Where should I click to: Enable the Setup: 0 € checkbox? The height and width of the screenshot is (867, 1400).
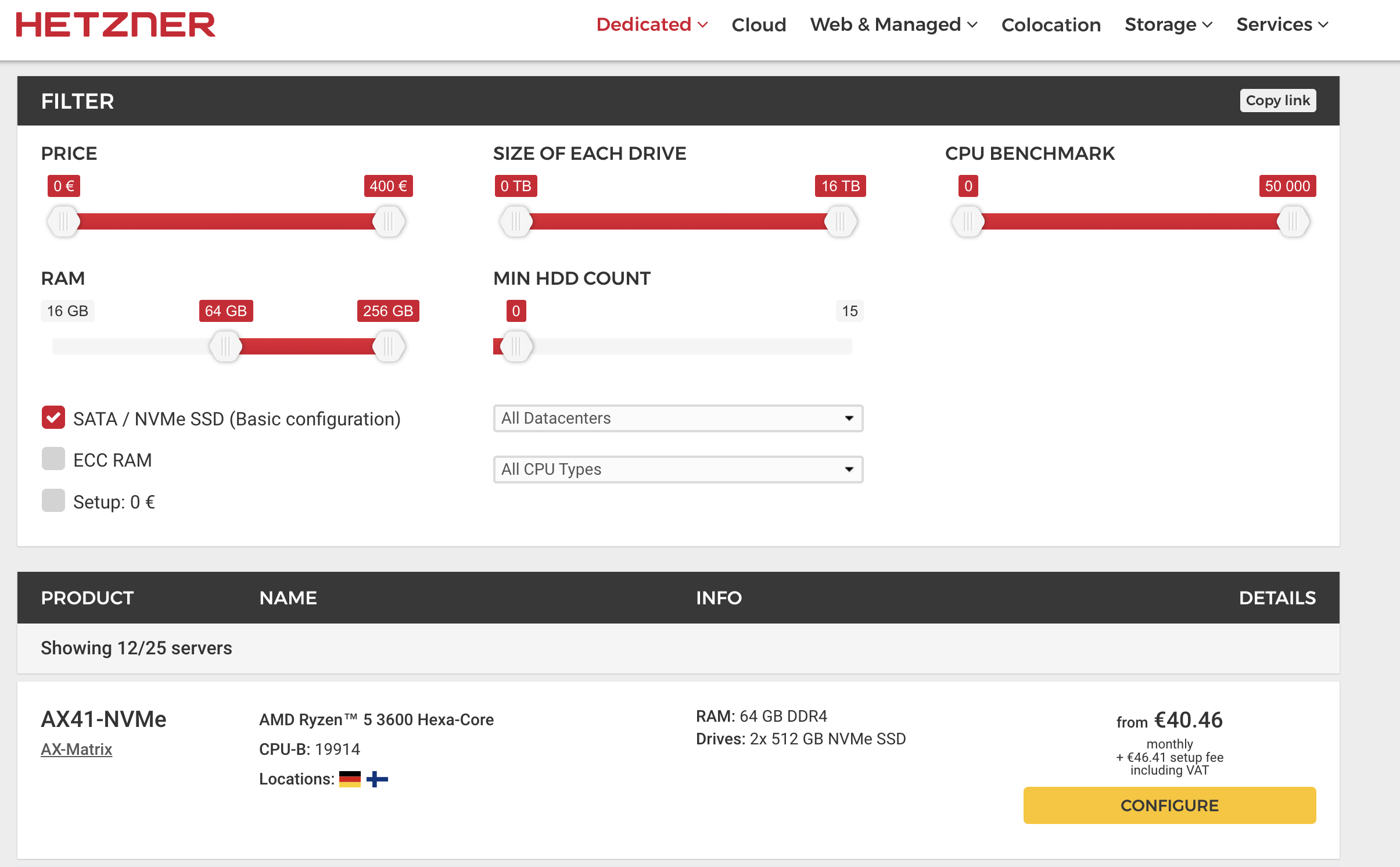(53, 500)
